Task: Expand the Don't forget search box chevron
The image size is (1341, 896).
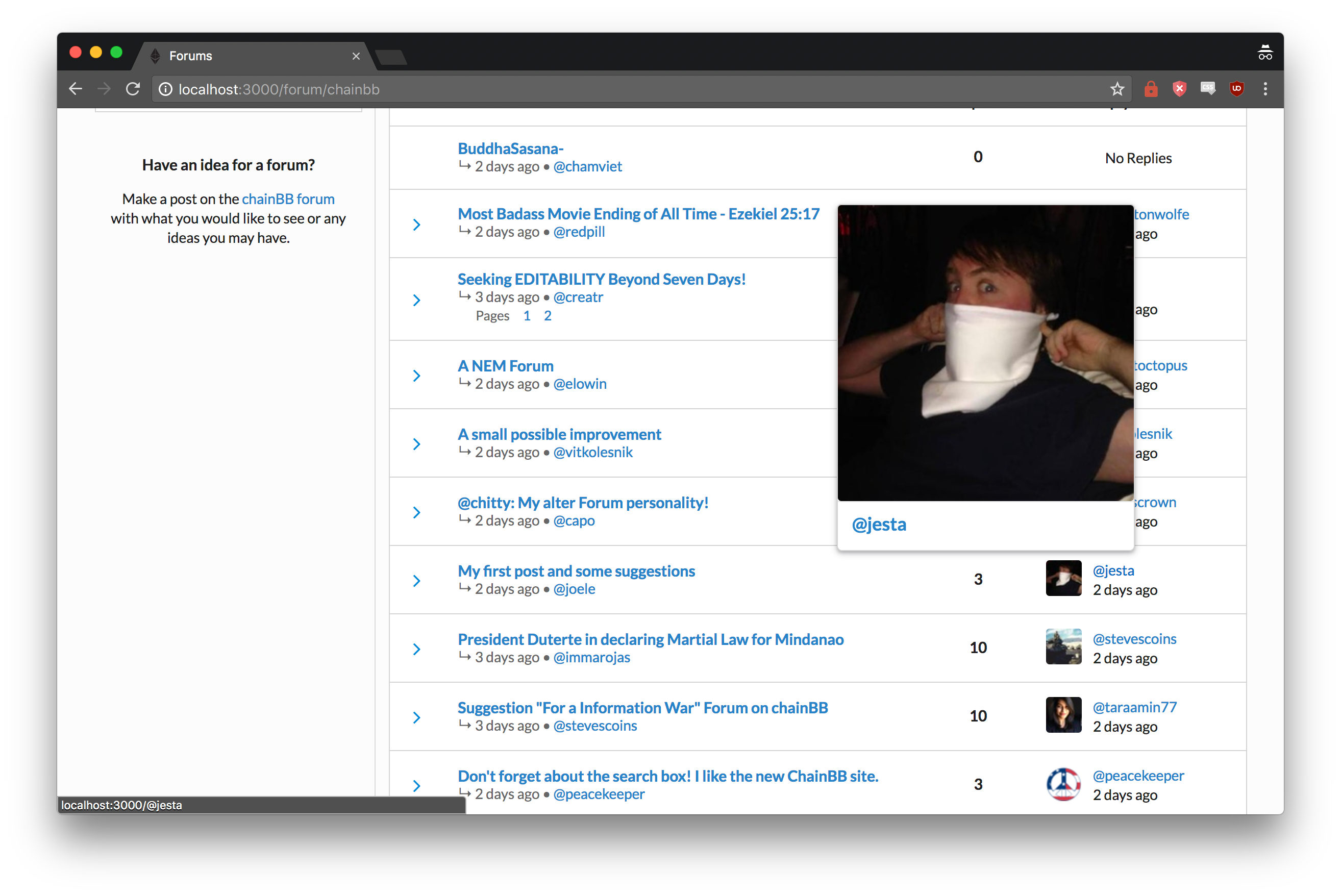Action: 416,786
